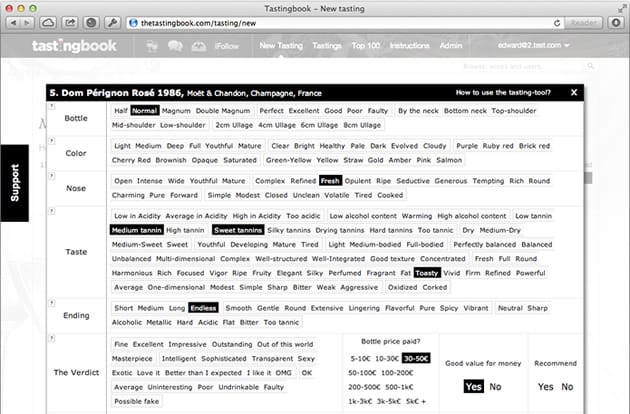Select Out of this world verdict
This screenshot has width=630, height=414.
[x=285, y=344]
